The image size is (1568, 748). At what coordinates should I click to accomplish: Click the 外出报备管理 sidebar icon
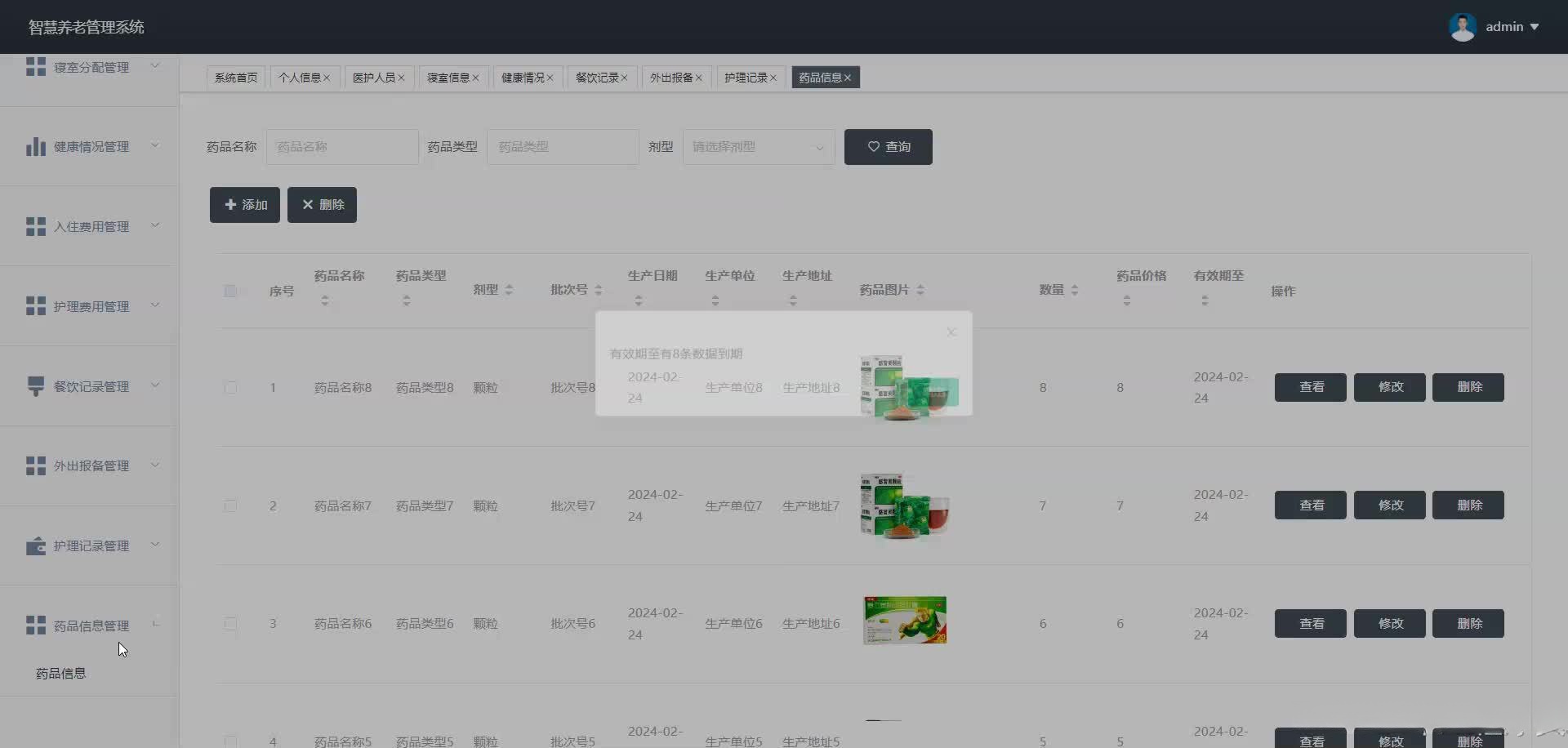pyautogui.click(x=35, y=465)
